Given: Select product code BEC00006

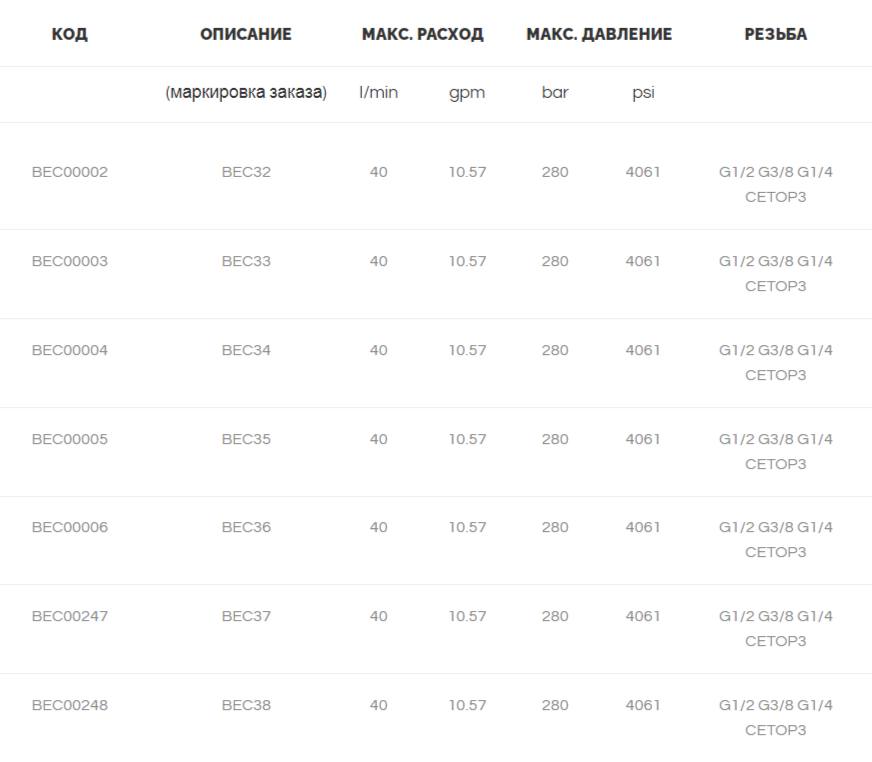Looking at the screenshot, I should coord(70,527).
